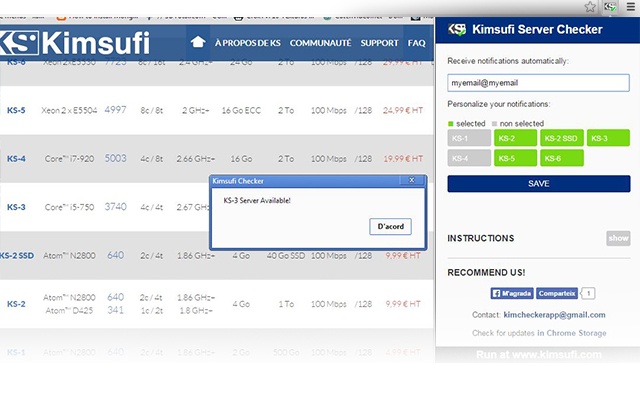Image resolution: width=640 pixels, height=400 pixels.
Task: Click the Facebook like count box
Action: pos(588,293)
